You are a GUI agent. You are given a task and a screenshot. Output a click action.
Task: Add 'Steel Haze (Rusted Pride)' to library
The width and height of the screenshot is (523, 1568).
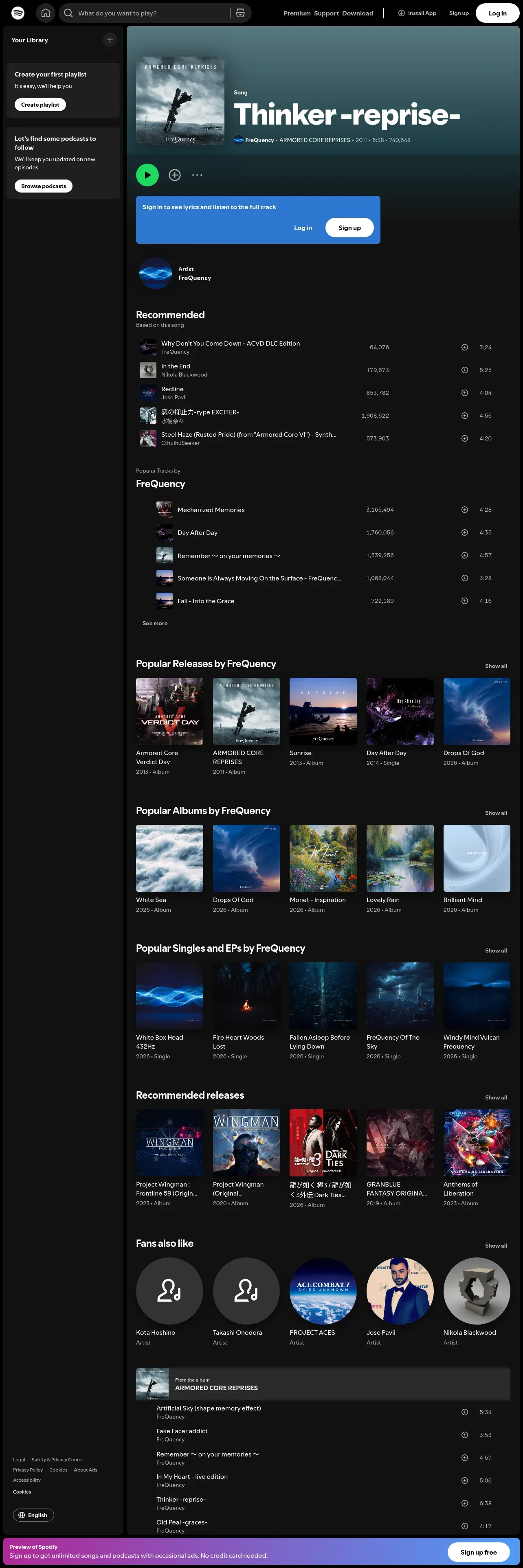pos(465,438)
